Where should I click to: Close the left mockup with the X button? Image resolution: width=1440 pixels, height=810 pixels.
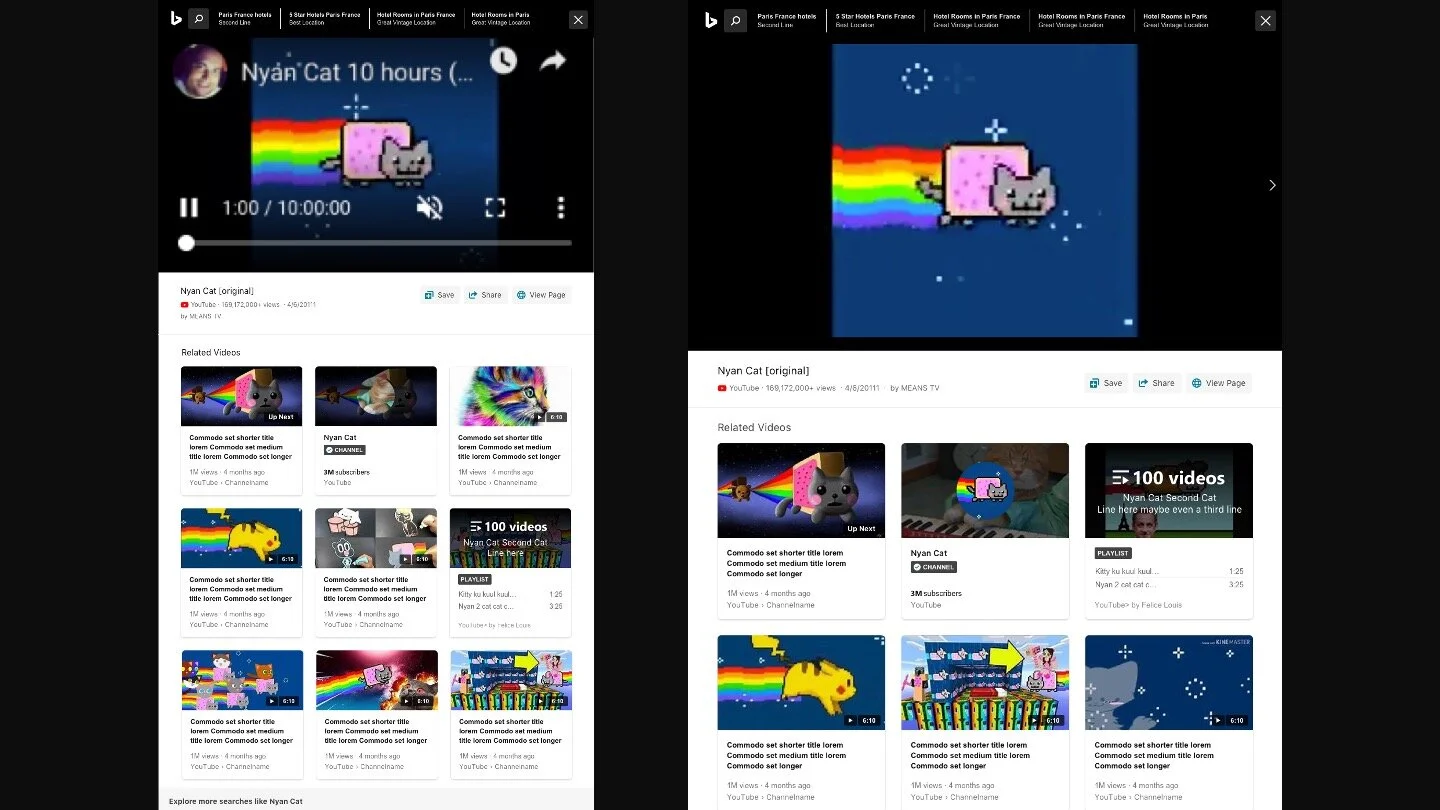pos(578,19)
